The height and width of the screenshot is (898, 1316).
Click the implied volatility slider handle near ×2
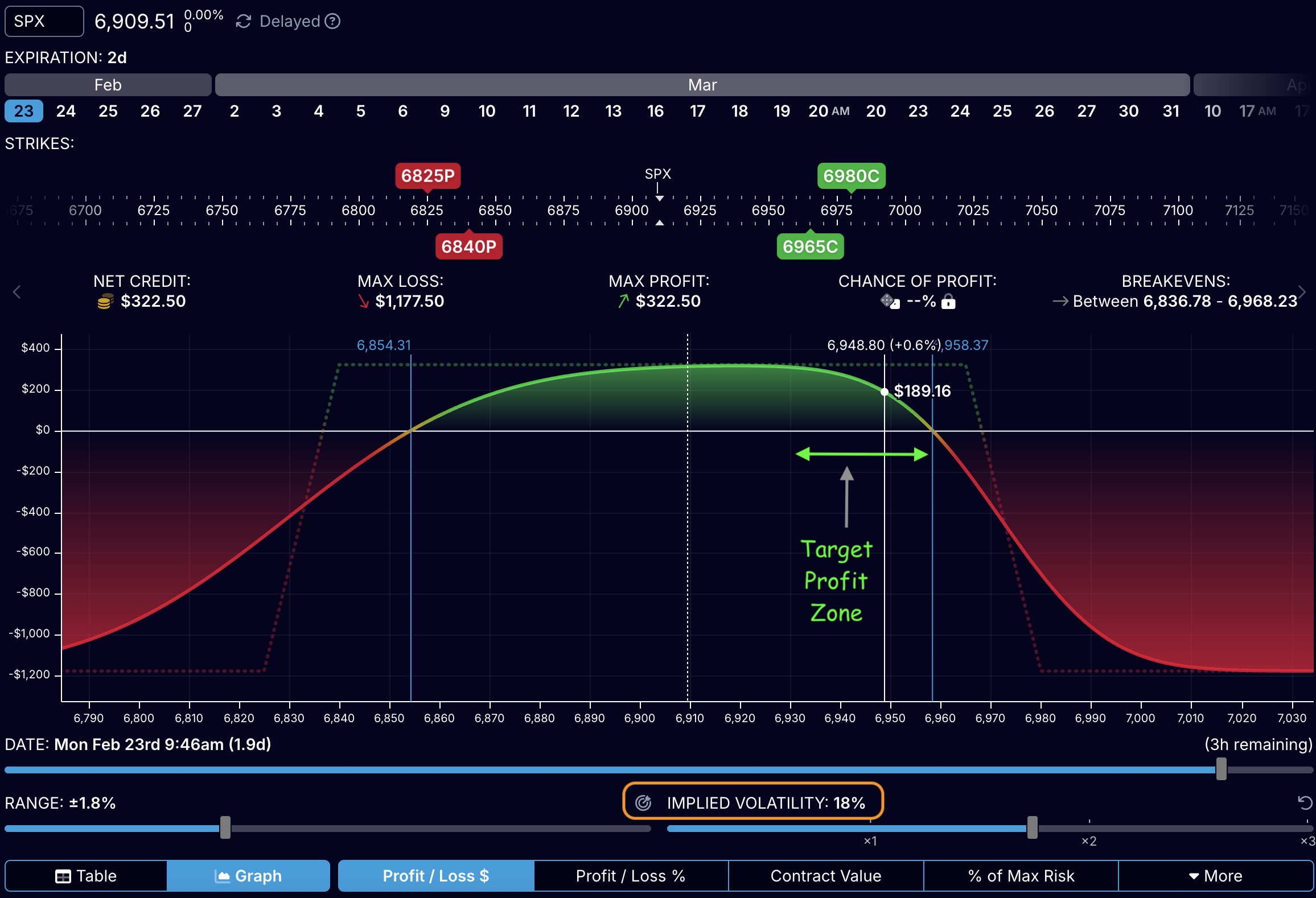1033,829
